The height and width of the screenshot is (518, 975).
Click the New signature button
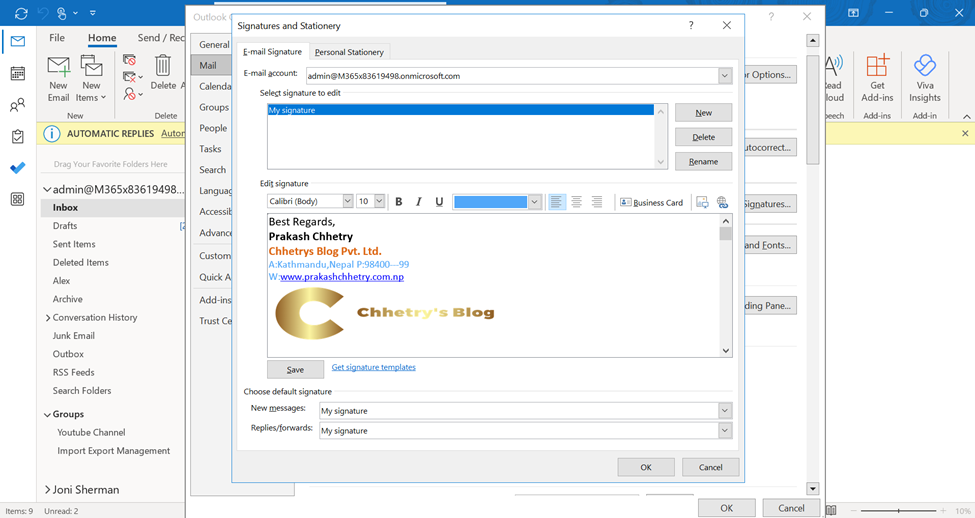pyautogui.click(x=703, y=113)
